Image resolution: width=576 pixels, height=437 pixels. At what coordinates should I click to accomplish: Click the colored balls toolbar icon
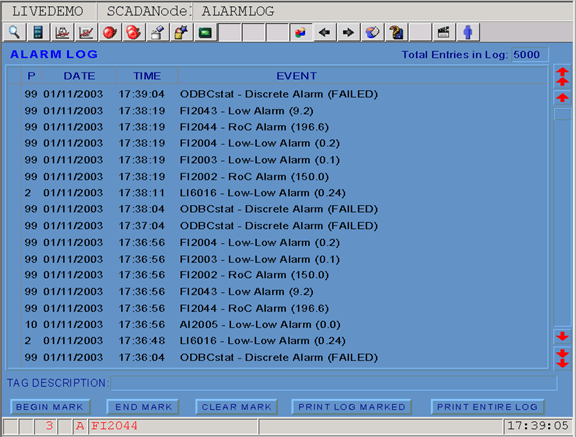coord(300,32)
